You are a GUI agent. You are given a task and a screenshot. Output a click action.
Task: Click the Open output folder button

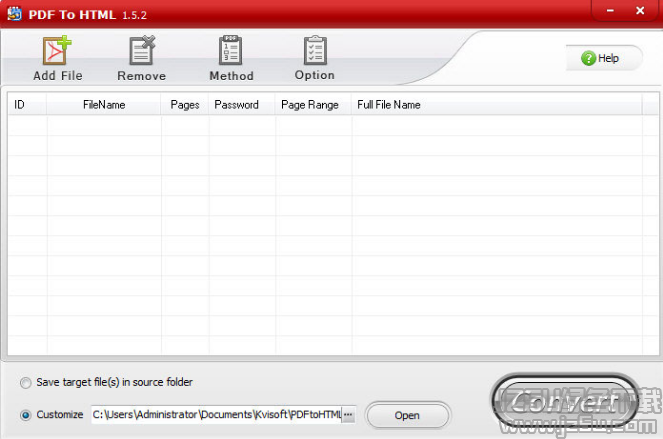407,415
